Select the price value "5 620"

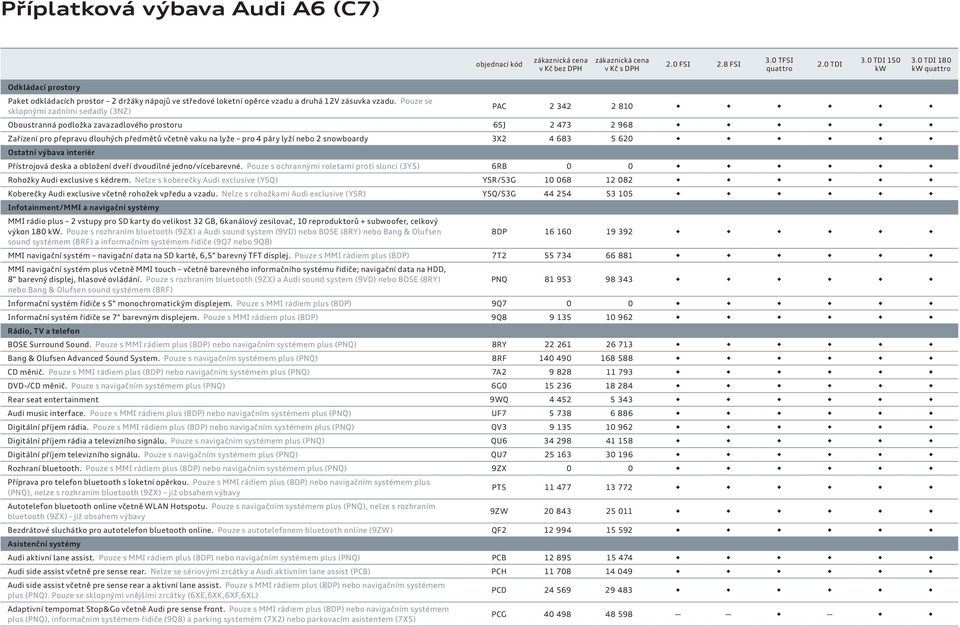(x=621, y=139)
